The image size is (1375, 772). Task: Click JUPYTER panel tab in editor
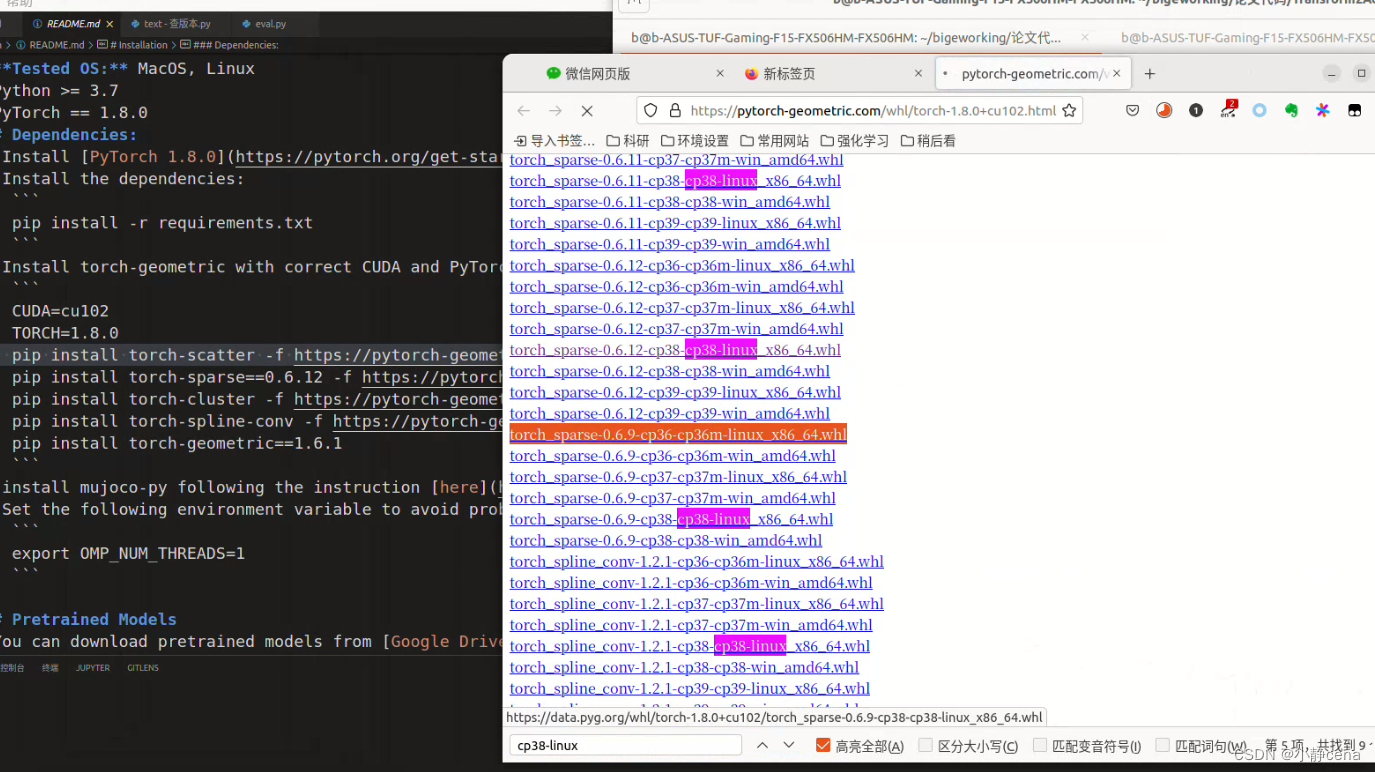click(93, 668)
